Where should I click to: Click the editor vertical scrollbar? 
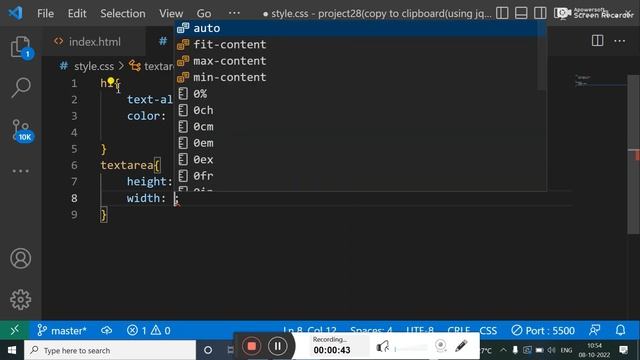pos(633,154)
